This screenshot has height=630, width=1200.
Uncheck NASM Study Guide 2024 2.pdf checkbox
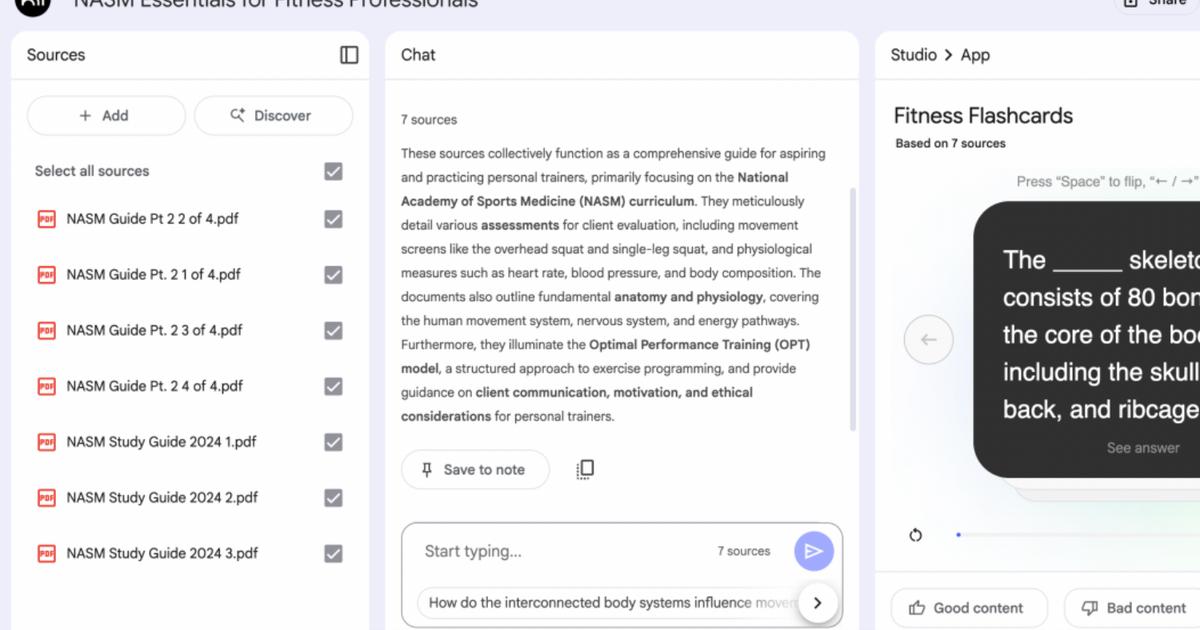(334, 498)
